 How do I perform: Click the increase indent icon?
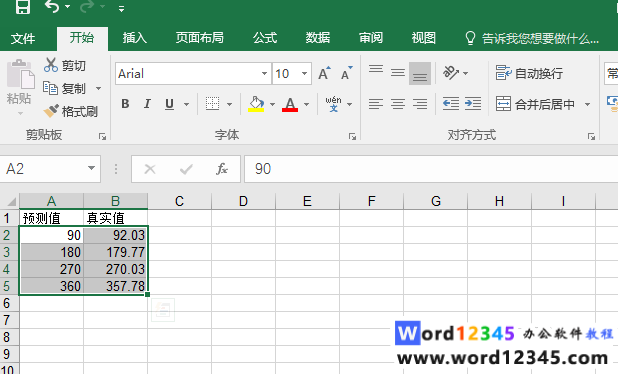[473, 104]
